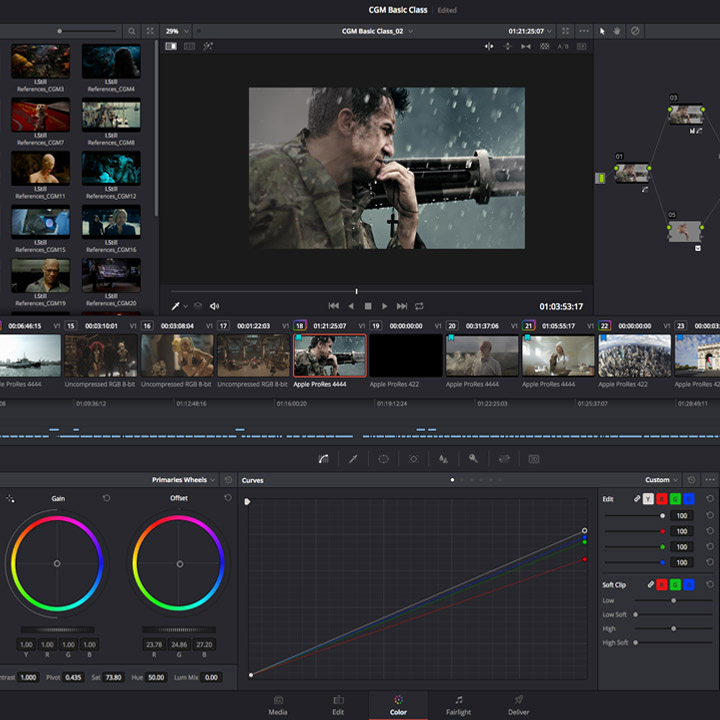
Task: Play the clip in reverse
Action: click(351, 306)
